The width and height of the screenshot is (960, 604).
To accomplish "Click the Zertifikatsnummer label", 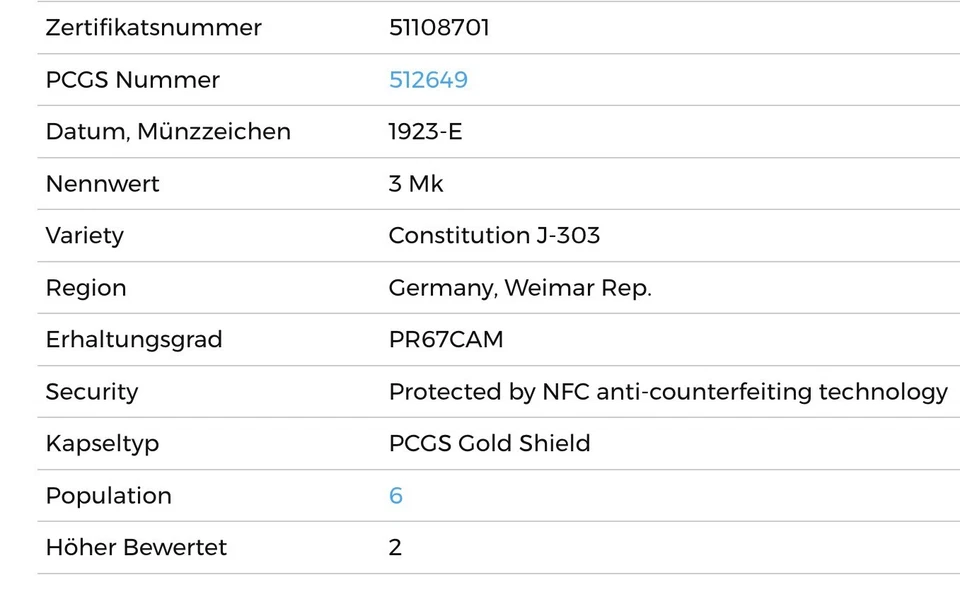I will pyautogui.click(x=153, y=28).
